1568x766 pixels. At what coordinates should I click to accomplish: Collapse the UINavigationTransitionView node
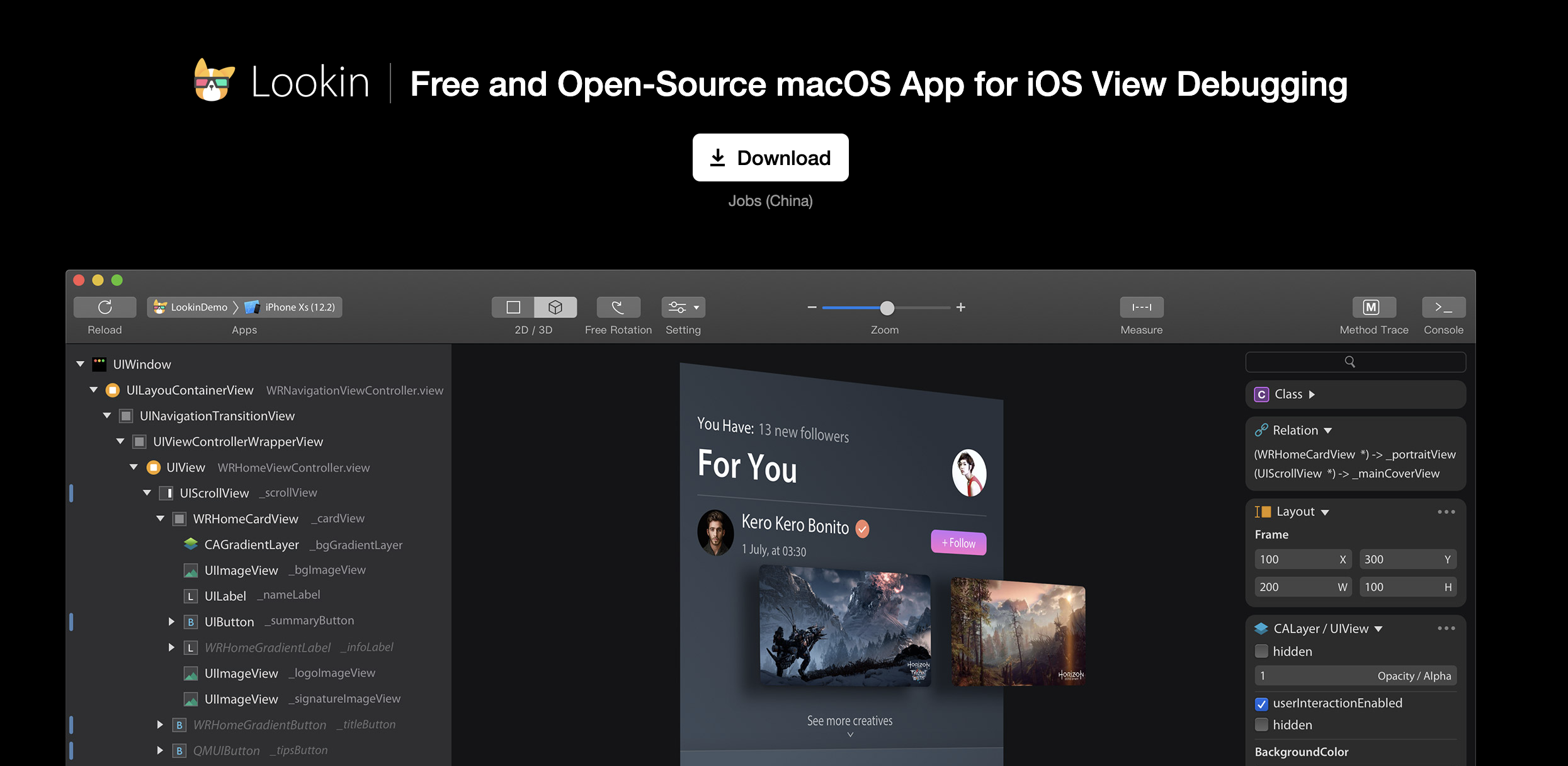click(x=107, y=416)
